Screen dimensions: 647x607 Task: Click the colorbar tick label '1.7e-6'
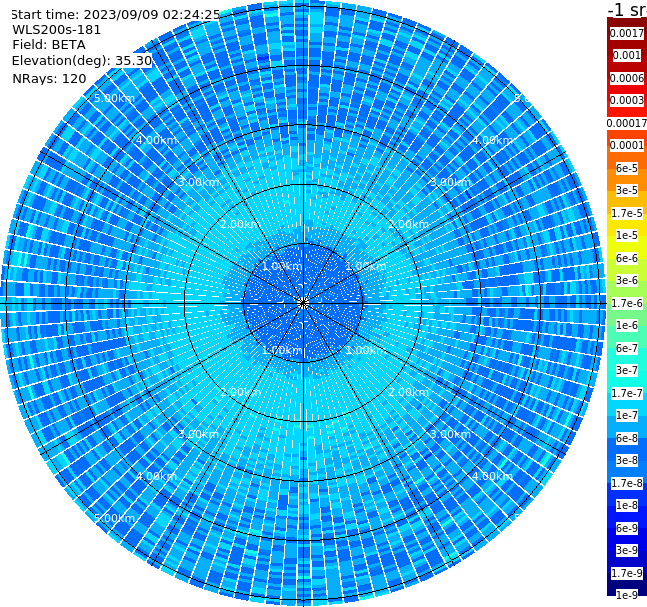[x=627, y=303]
